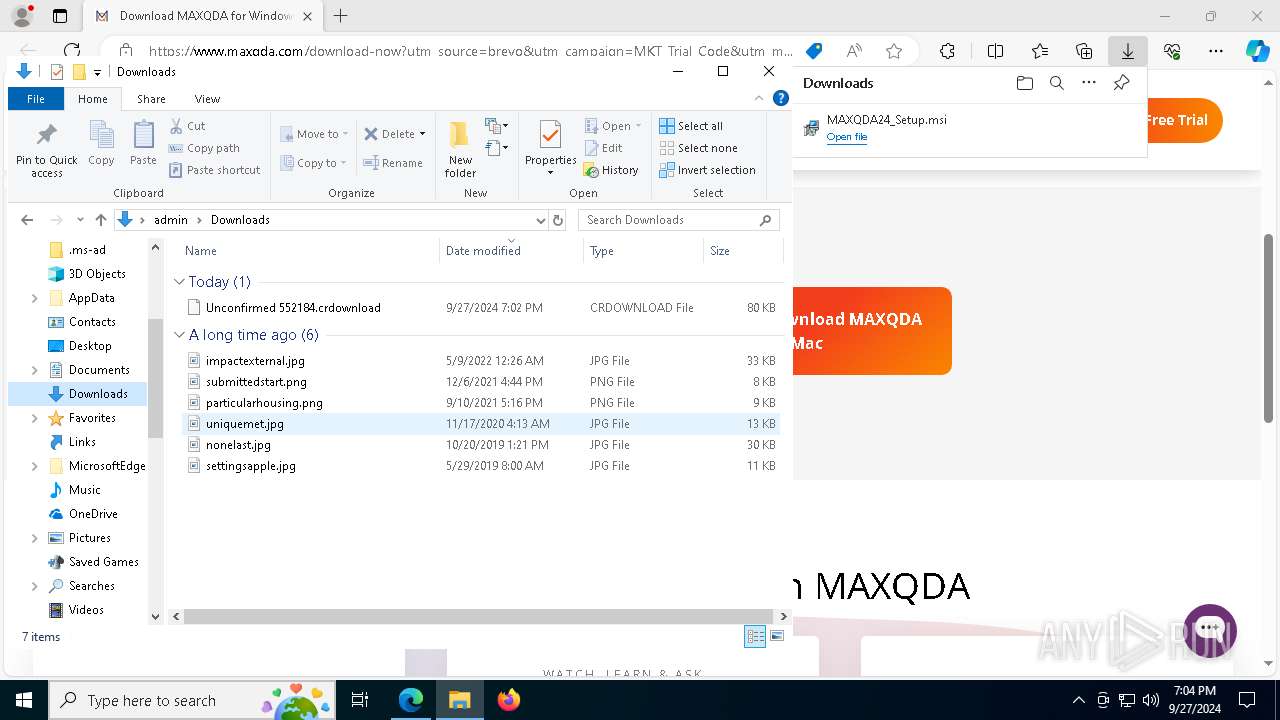Switch to the Share ribbon tab
The image size is (1280, 720).
(x=151, y=99)
